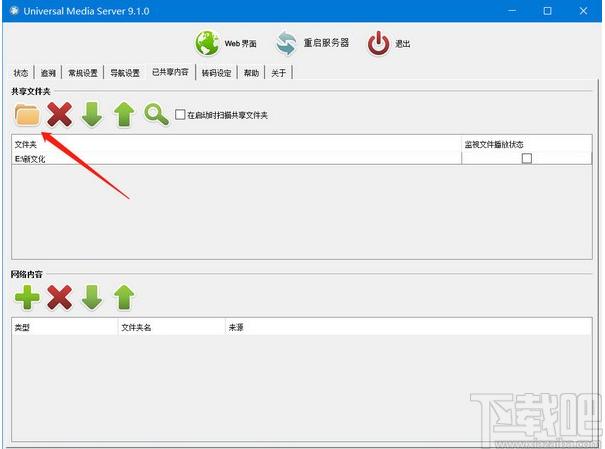Move network content up arrow
605x449 pixels.
[124, 297]
